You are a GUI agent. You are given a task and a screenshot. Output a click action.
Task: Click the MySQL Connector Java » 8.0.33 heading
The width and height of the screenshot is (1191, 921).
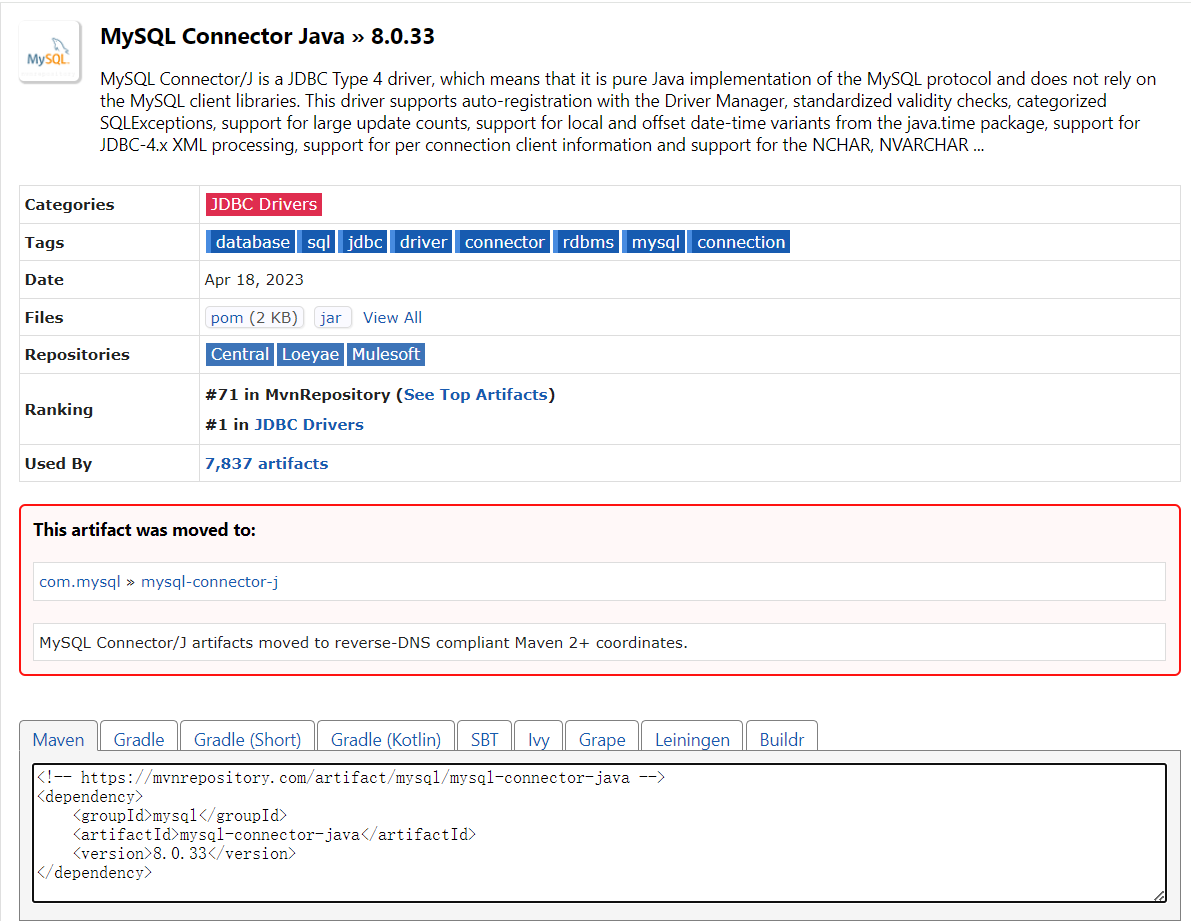click(x=267, y=36)
